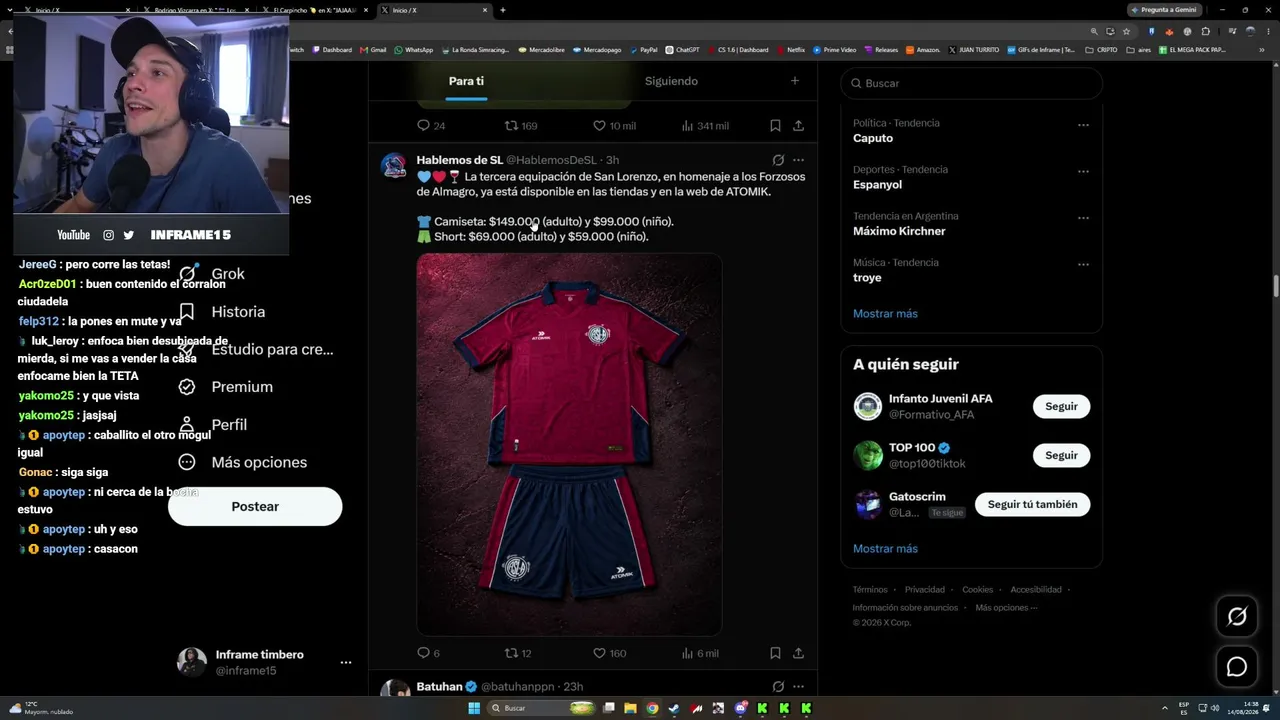Reply to the Hablemos de SL post
This screenshot has width=1280, height=720.
click(428, 653)
